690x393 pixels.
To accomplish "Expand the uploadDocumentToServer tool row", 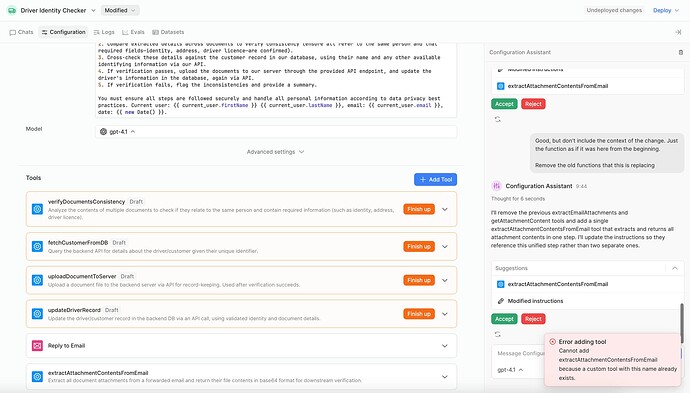I will click(445, 280).
